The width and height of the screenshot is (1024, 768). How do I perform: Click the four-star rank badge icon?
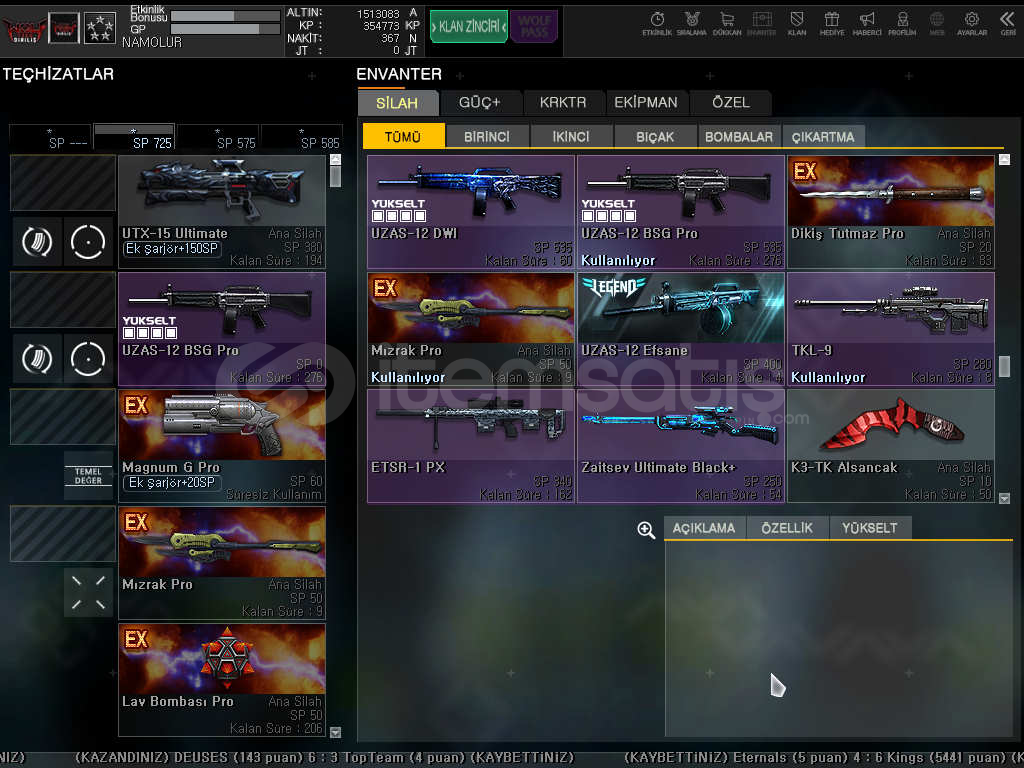pyautogui.click(x=100, y=28)
